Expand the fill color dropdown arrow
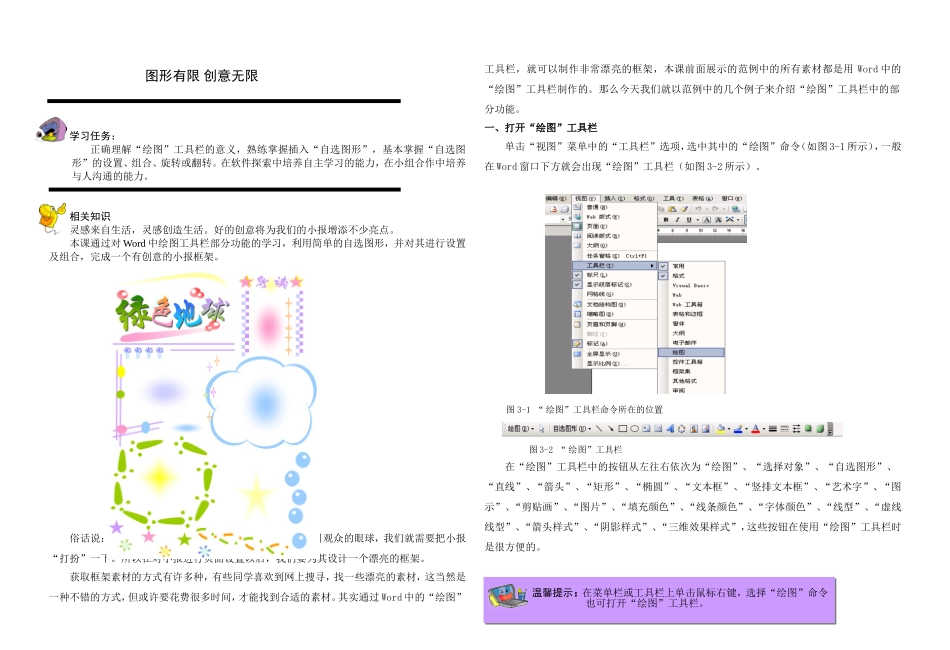The height and width of the screenshot is (650, 950). [x=729, y=429]
